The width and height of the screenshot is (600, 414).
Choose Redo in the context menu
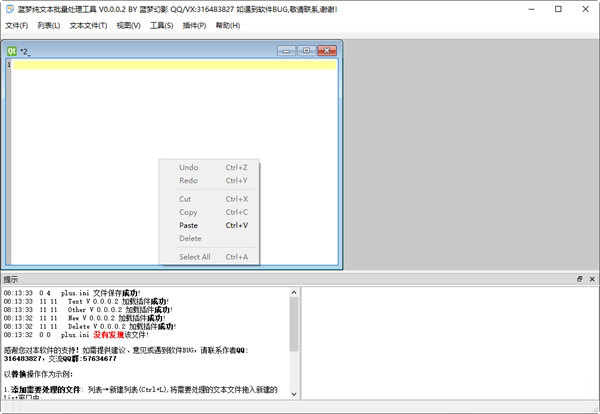coord(209,181)
